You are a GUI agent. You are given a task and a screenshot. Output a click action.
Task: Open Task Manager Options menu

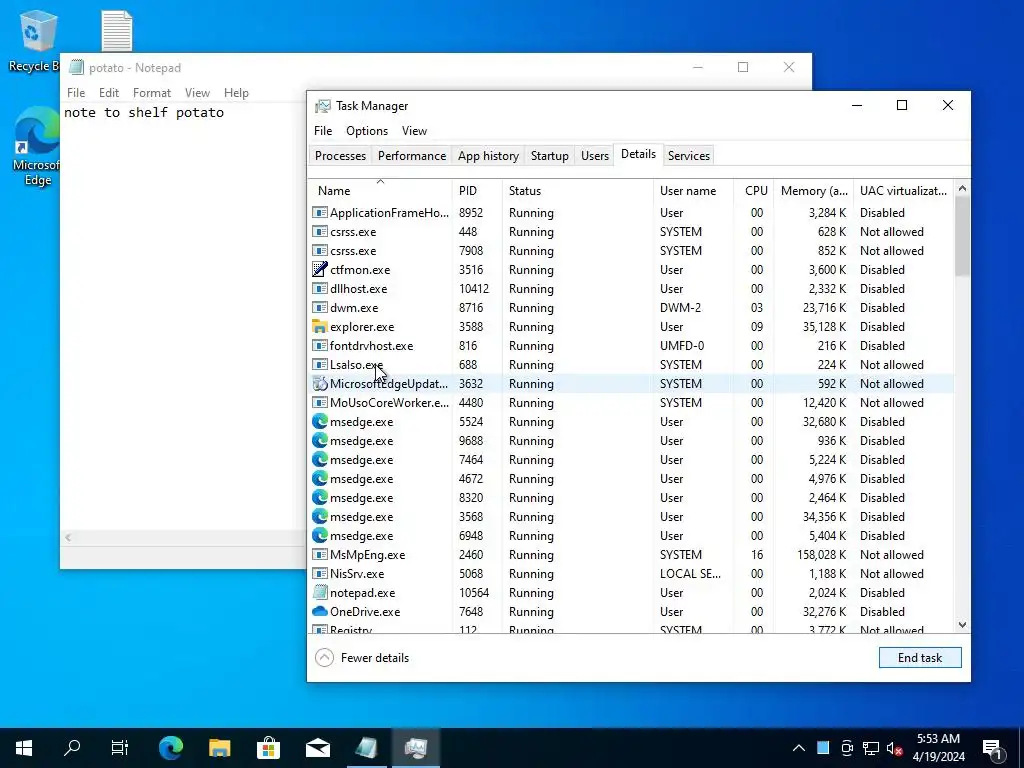[367, 131]
